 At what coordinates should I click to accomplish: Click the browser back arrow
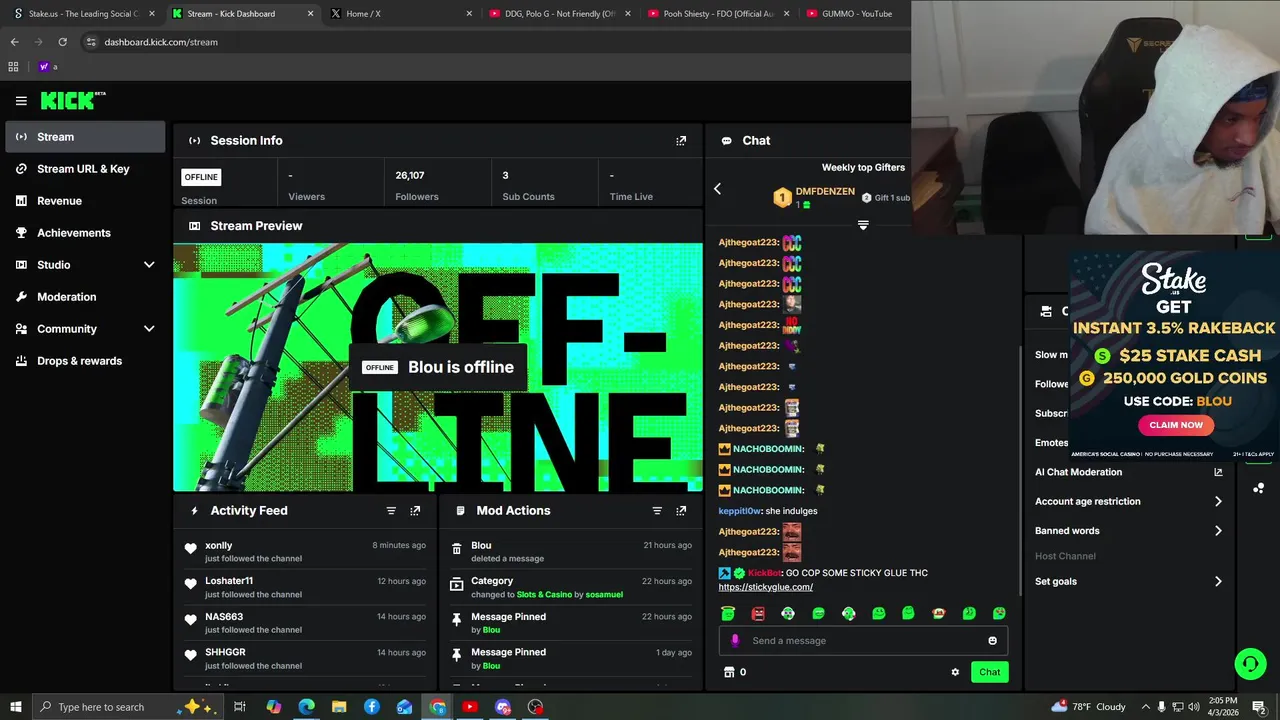[14, 42]
